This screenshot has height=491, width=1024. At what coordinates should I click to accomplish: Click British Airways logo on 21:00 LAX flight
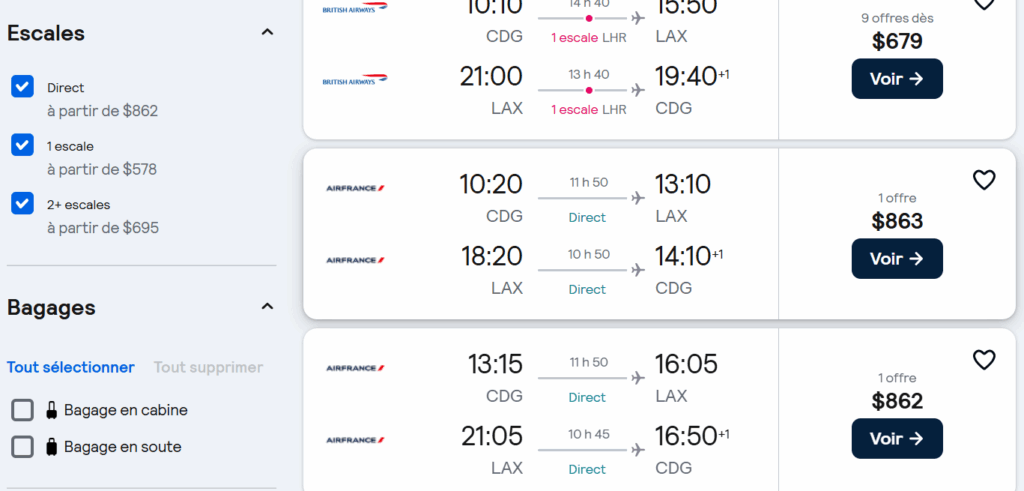pos(355,80)
